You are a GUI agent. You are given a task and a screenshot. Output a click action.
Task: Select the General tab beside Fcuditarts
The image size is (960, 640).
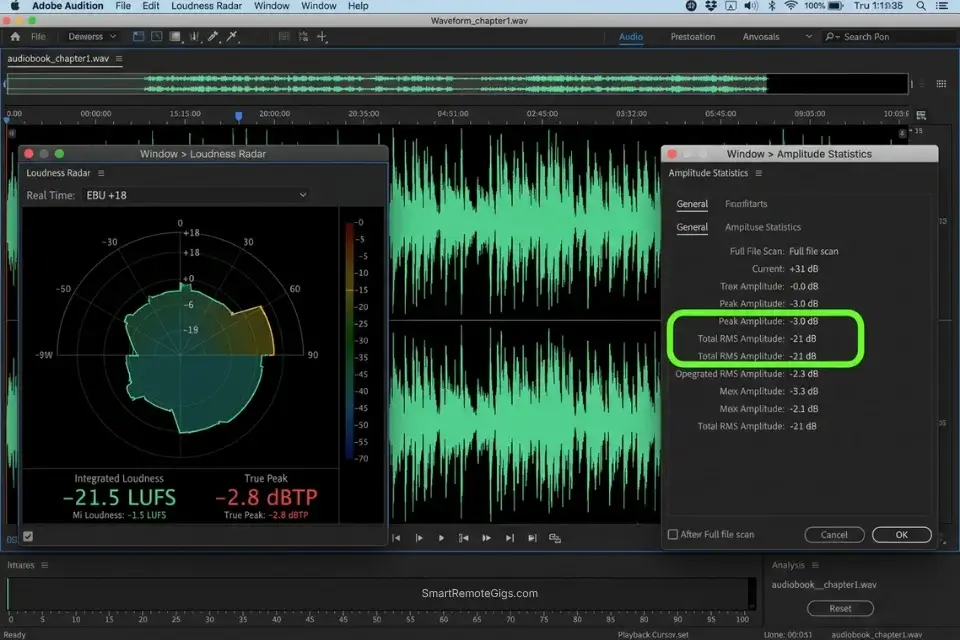[x=692, y=204]
